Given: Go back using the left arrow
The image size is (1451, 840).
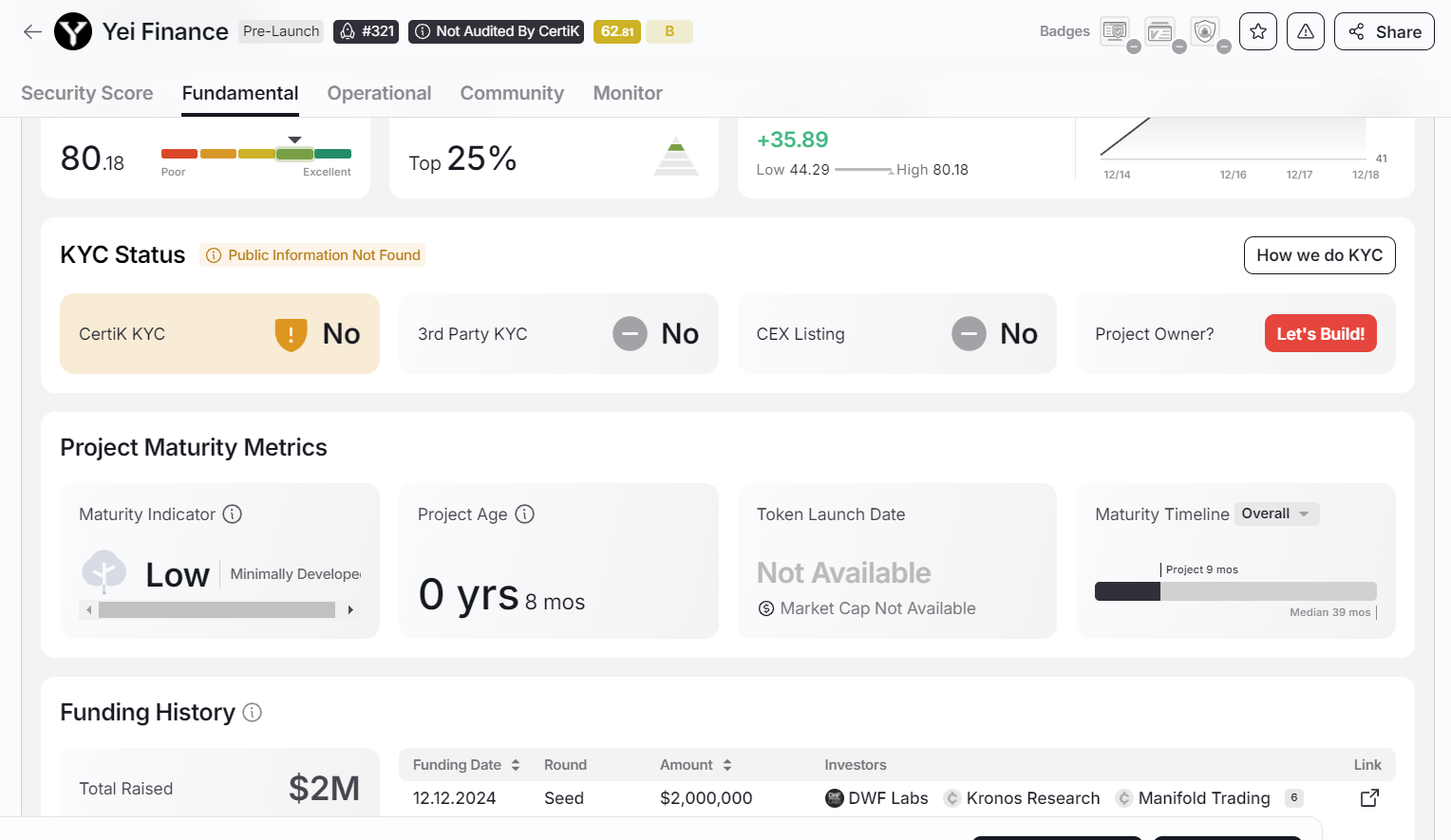Looking at the screenshot, I should (32, 31).
